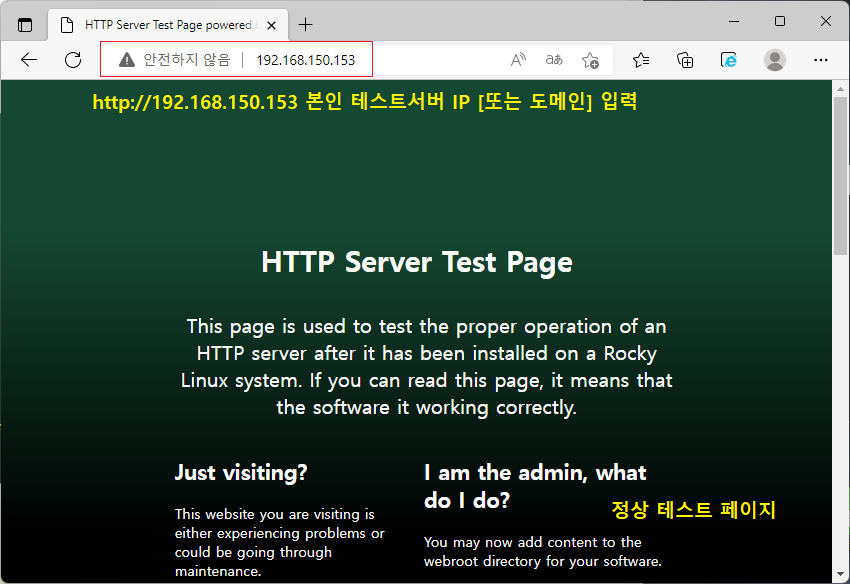Click the '안전하지 않음' security label
The width and height of the screenshot is (850, 584).
(186, 60)
